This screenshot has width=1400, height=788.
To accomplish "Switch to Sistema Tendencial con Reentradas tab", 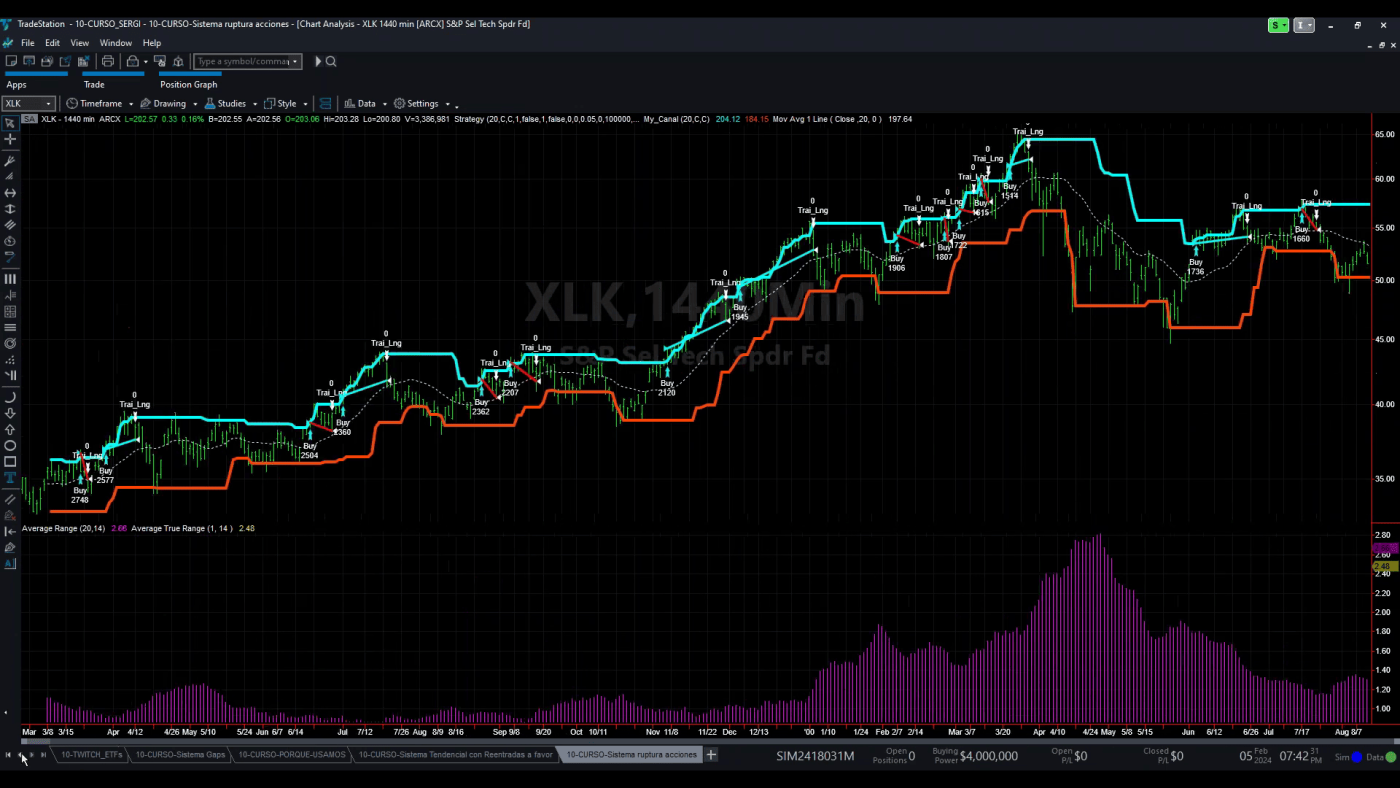I will tap(455, 755).
